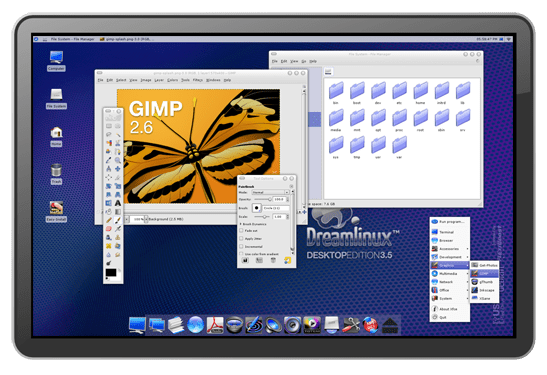Open the Filters menu in GIMP
This screenshot has width=547, height=375.
tap(197, 80)
